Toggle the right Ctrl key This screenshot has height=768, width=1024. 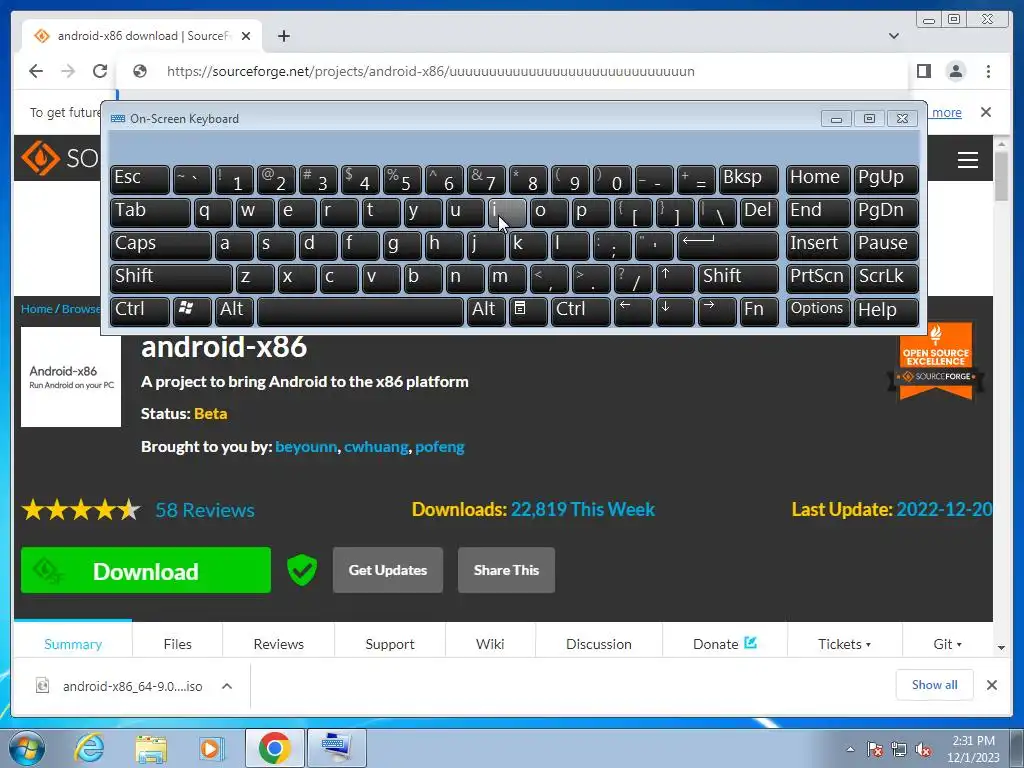pos(581,311)
